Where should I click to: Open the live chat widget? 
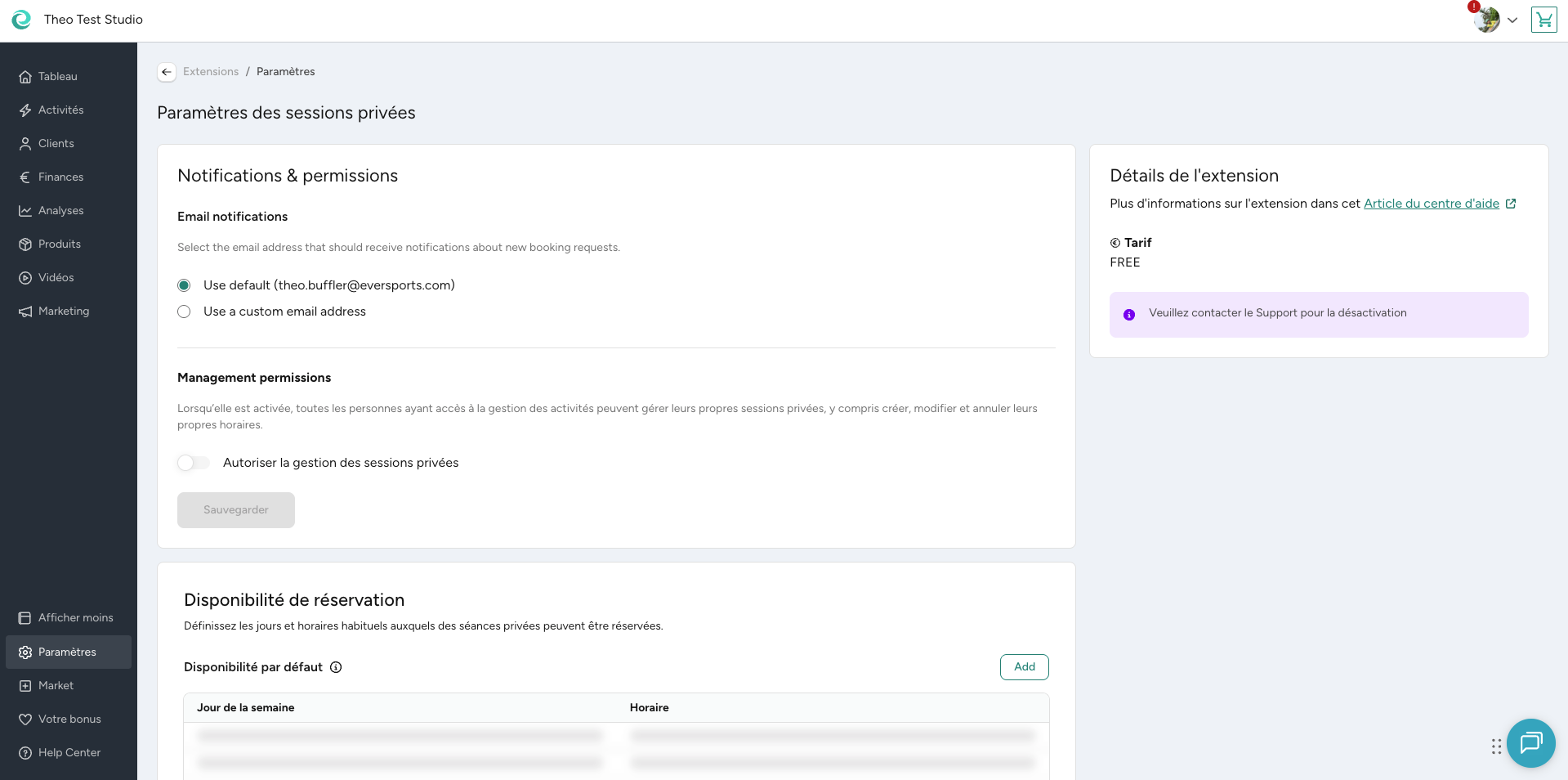coord(1530,742)
